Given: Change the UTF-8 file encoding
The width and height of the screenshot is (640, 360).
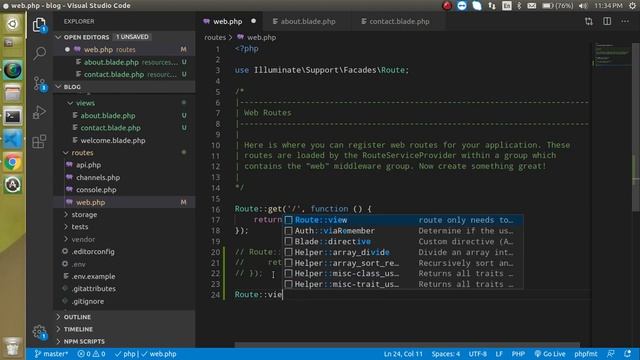Looking at the screenshot, I should pos(477,354).
